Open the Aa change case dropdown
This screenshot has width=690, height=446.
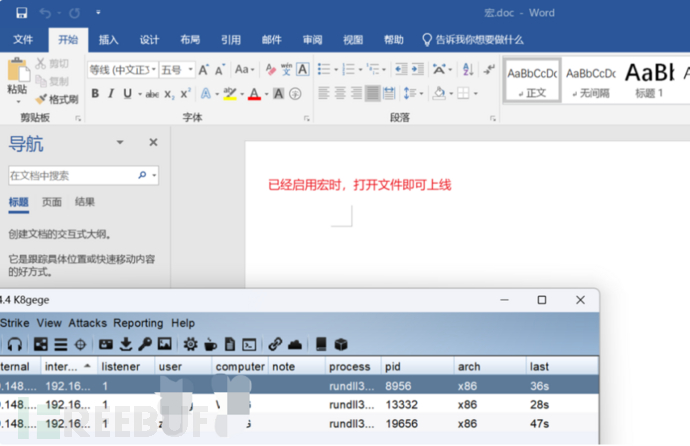pyautogui.click(x=244, y=69)
